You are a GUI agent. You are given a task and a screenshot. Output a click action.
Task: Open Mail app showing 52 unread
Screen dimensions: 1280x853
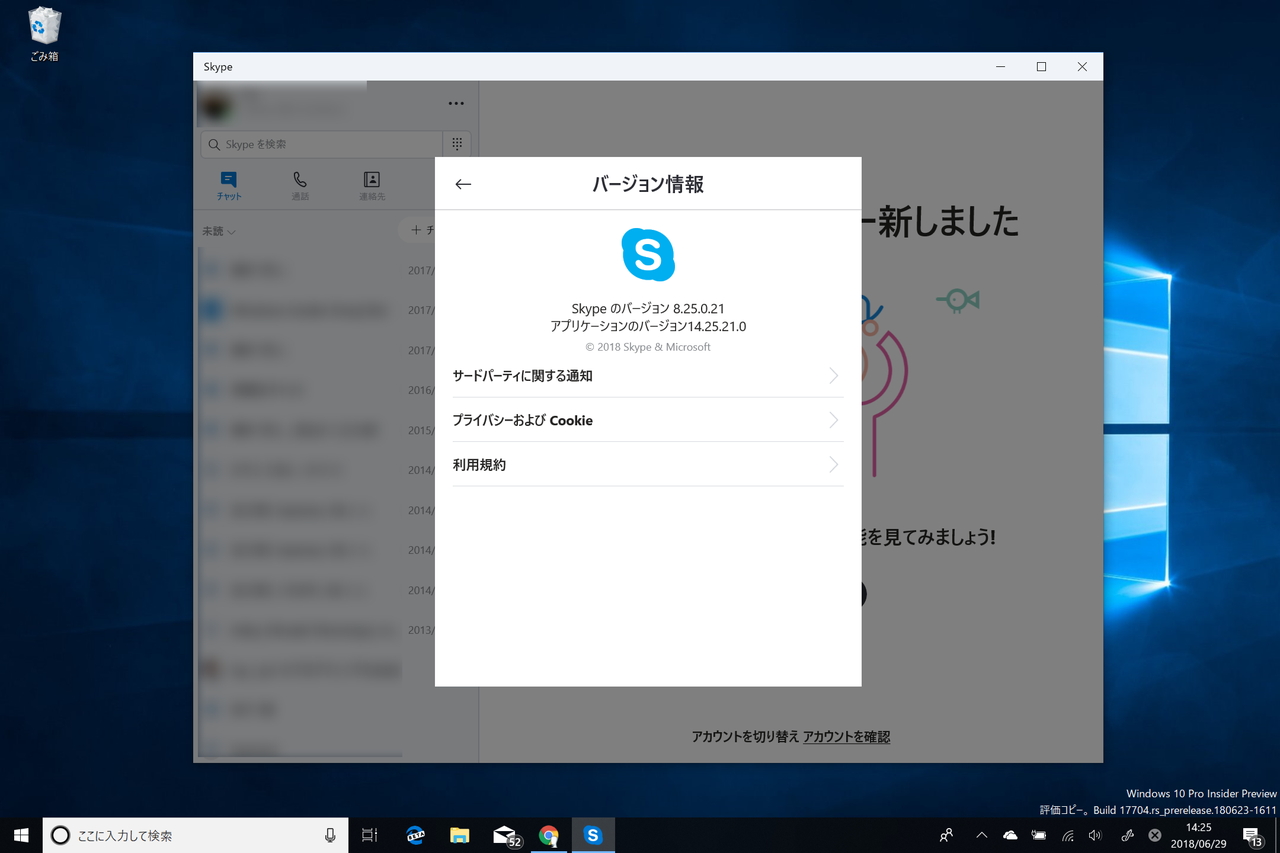coord(504,835)
